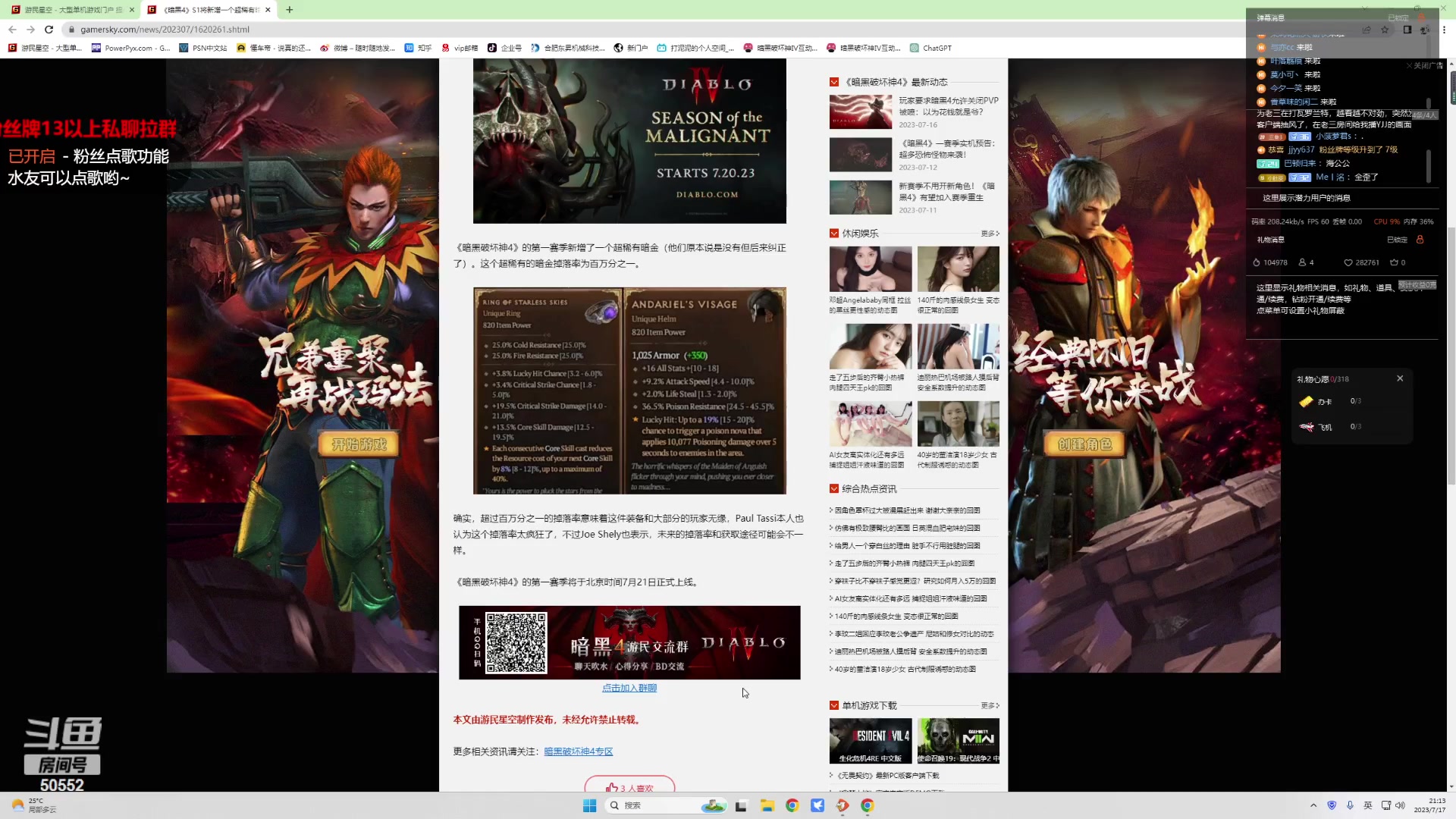
Task: Open the weather widget showing 25°C
Action: 34,805
